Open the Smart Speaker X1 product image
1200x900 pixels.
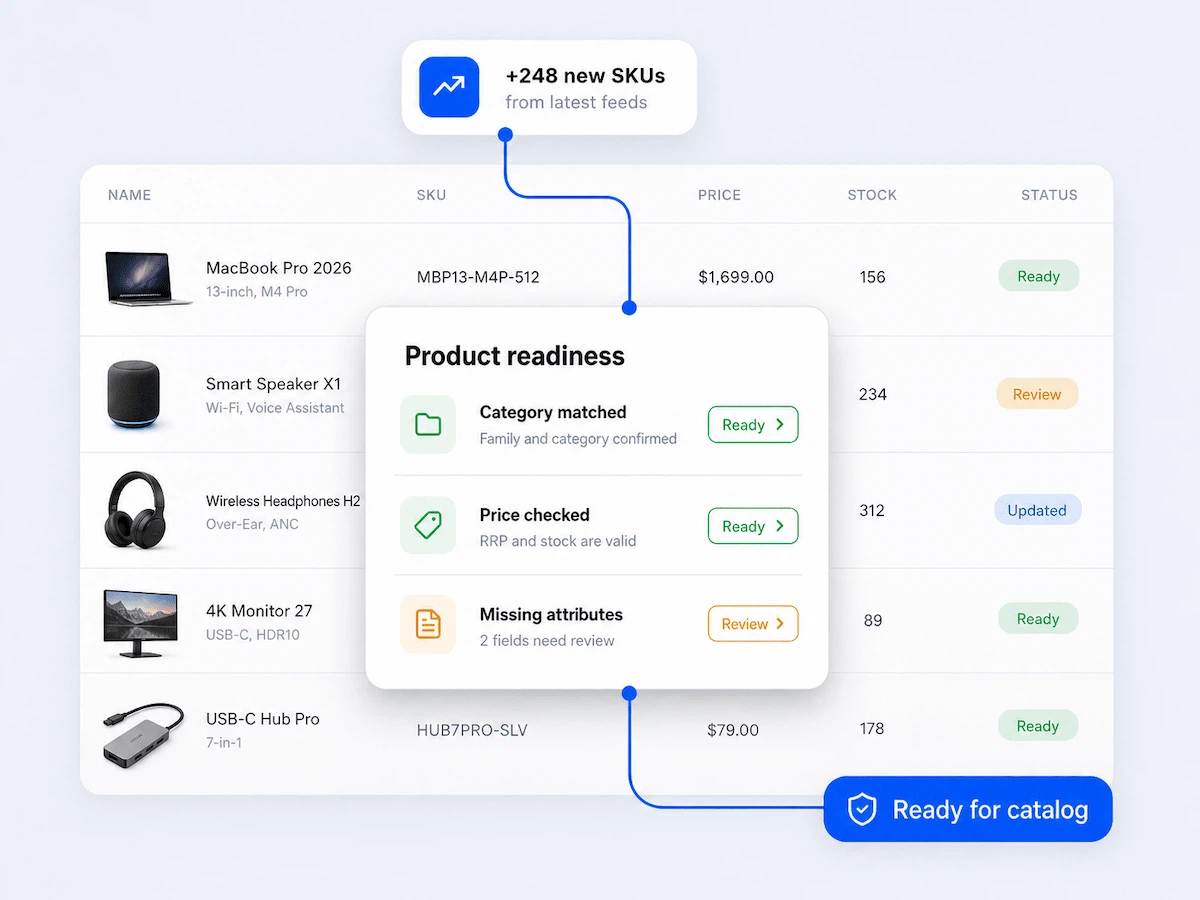[x=134, y=395]
